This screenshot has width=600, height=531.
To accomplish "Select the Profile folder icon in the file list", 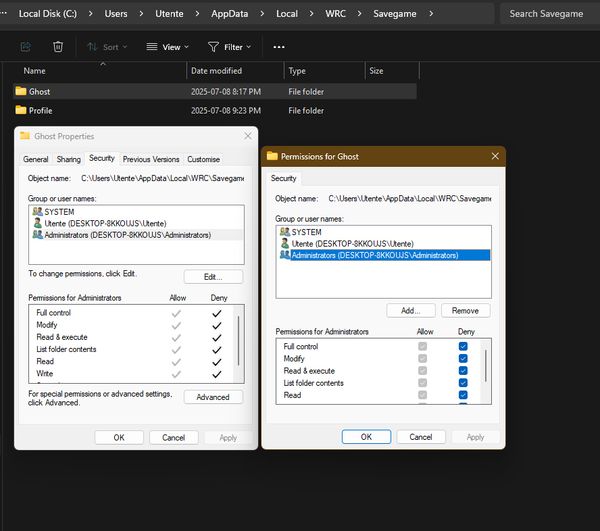I will click(x=20, y=111).
